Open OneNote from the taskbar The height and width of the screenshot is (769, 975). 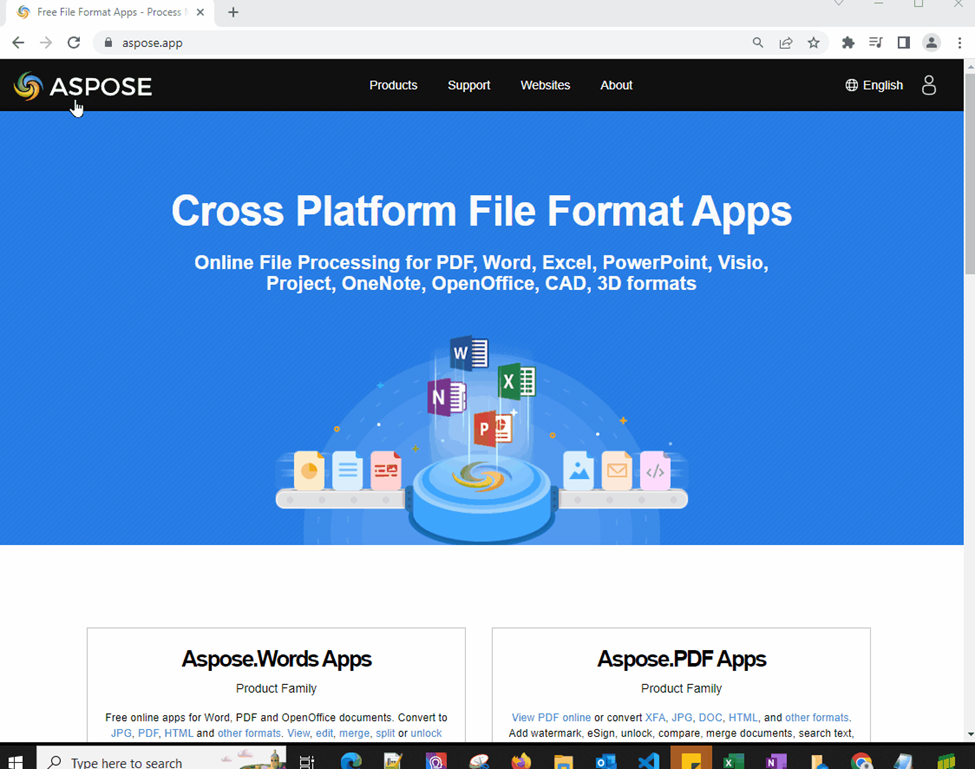[x=776, y=761]
